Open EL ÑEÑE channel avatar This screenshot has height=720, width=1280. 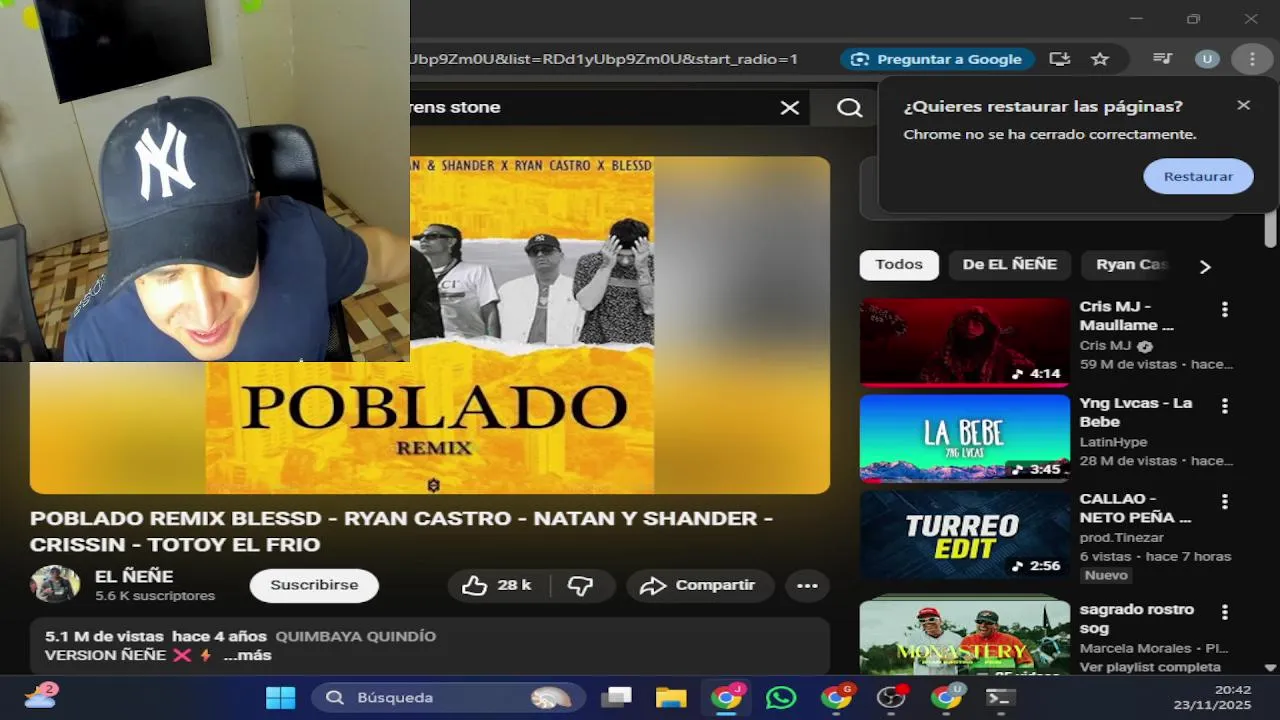point(55,585)
